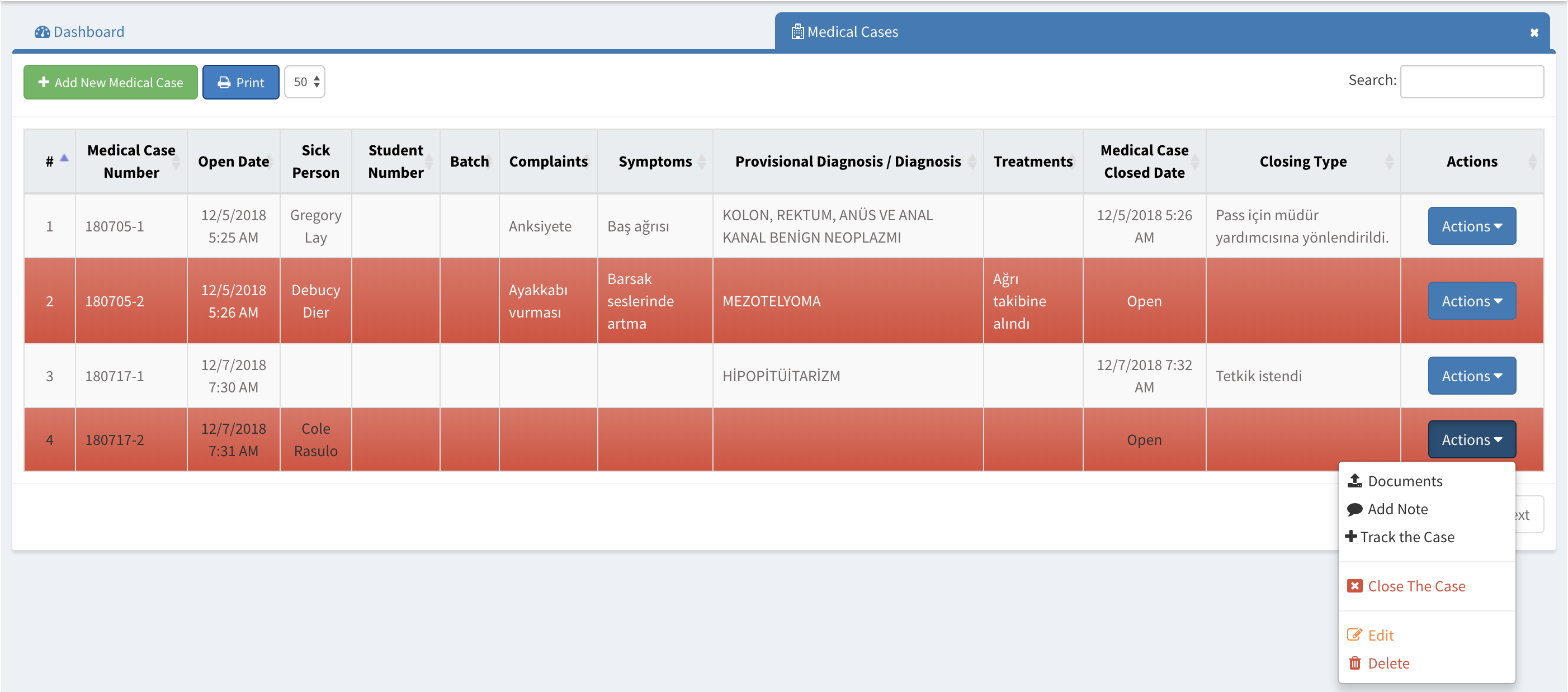Expand Actions menu for case 180717-1
The height and width of the screenshot is (692, 1568).
(1471, 376)
